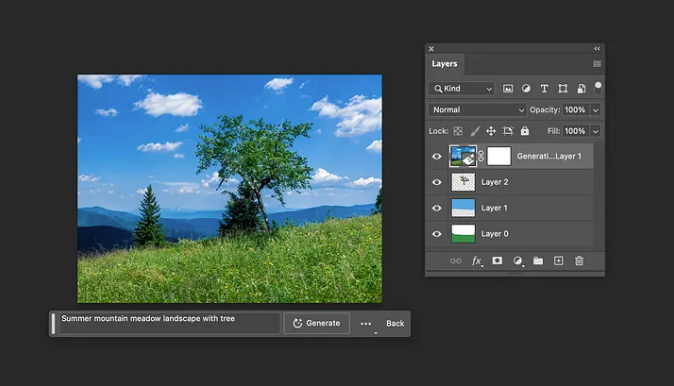Select the Layer 2 tree thumbnail
The width and height of the screenshot is (674, 386).
click(x=463, y=182)
